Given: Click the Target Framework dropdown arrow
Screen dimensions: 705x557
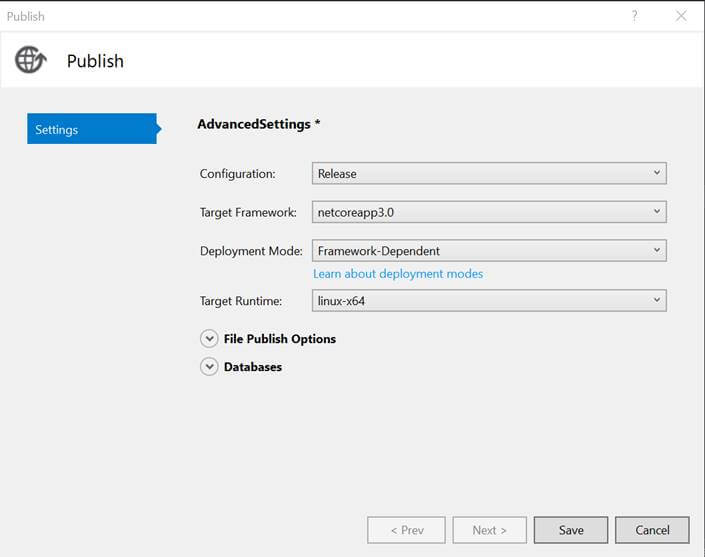Looking at the screenshot, I should (x=657, y=211).
